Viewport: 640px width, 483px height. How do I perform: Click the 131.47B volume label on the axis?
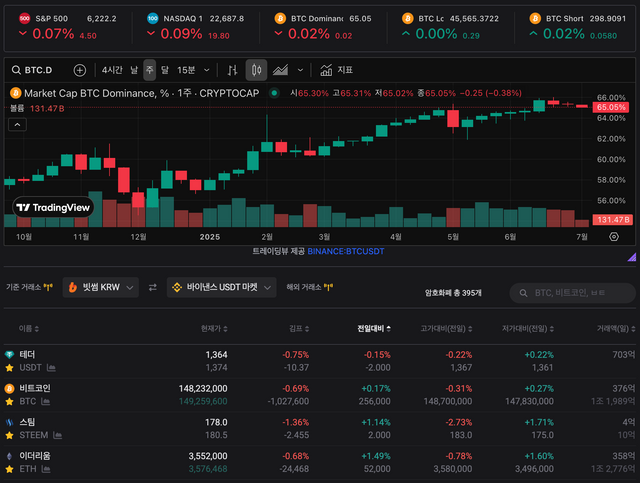613,220
